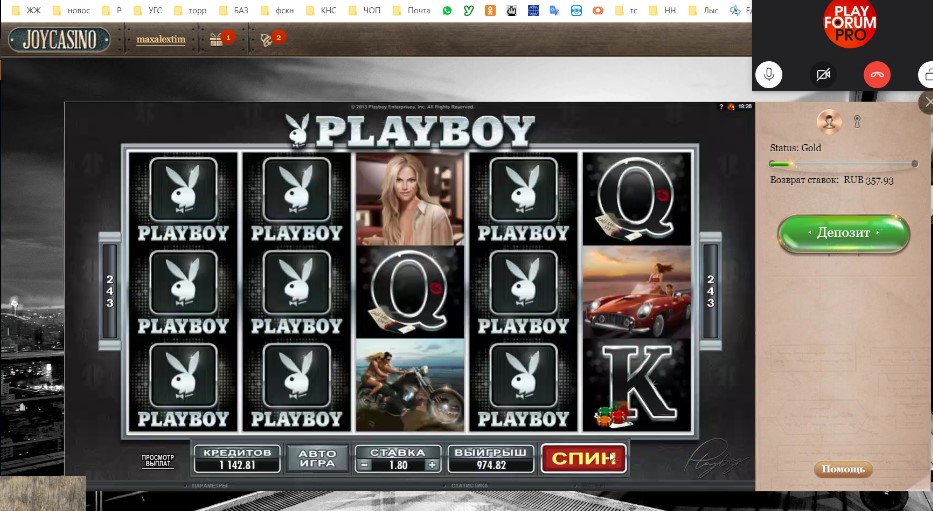Toggle the camera in the call overlay
The width and height of the screenshot is (933, 511).
pos(824,75)
